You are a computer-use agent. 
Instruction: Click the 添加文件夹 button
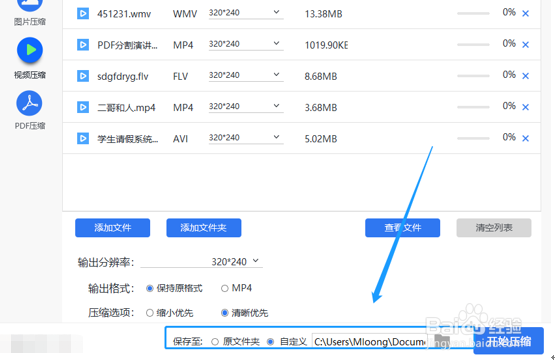click(204, 228)
